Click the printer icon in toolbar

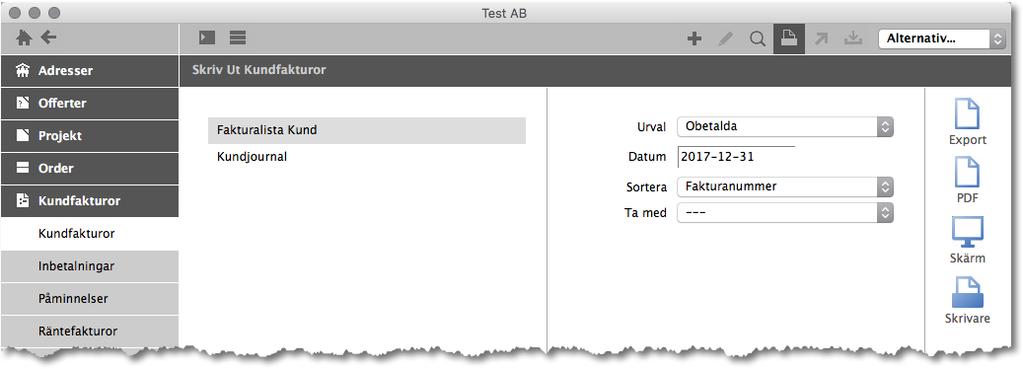pos(789,39)
